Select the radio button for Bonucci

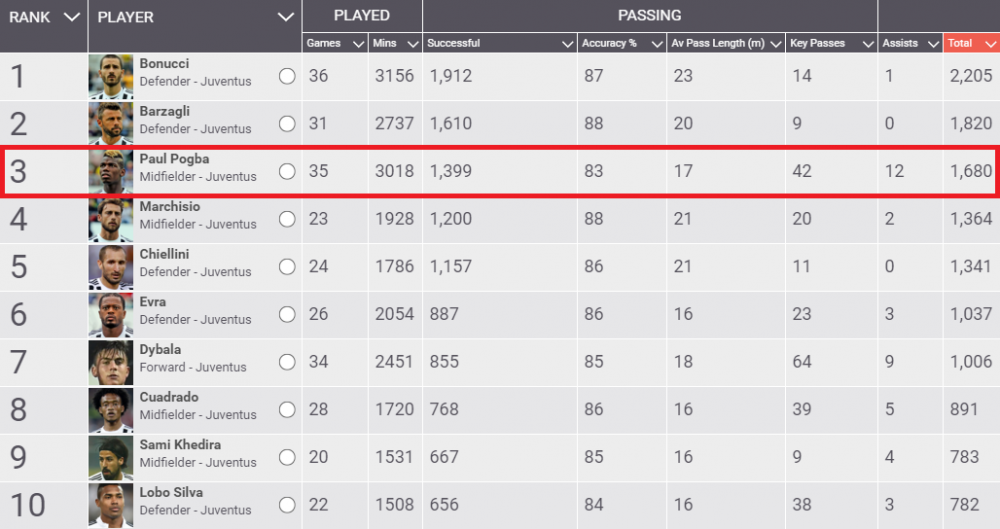[287, 77]
